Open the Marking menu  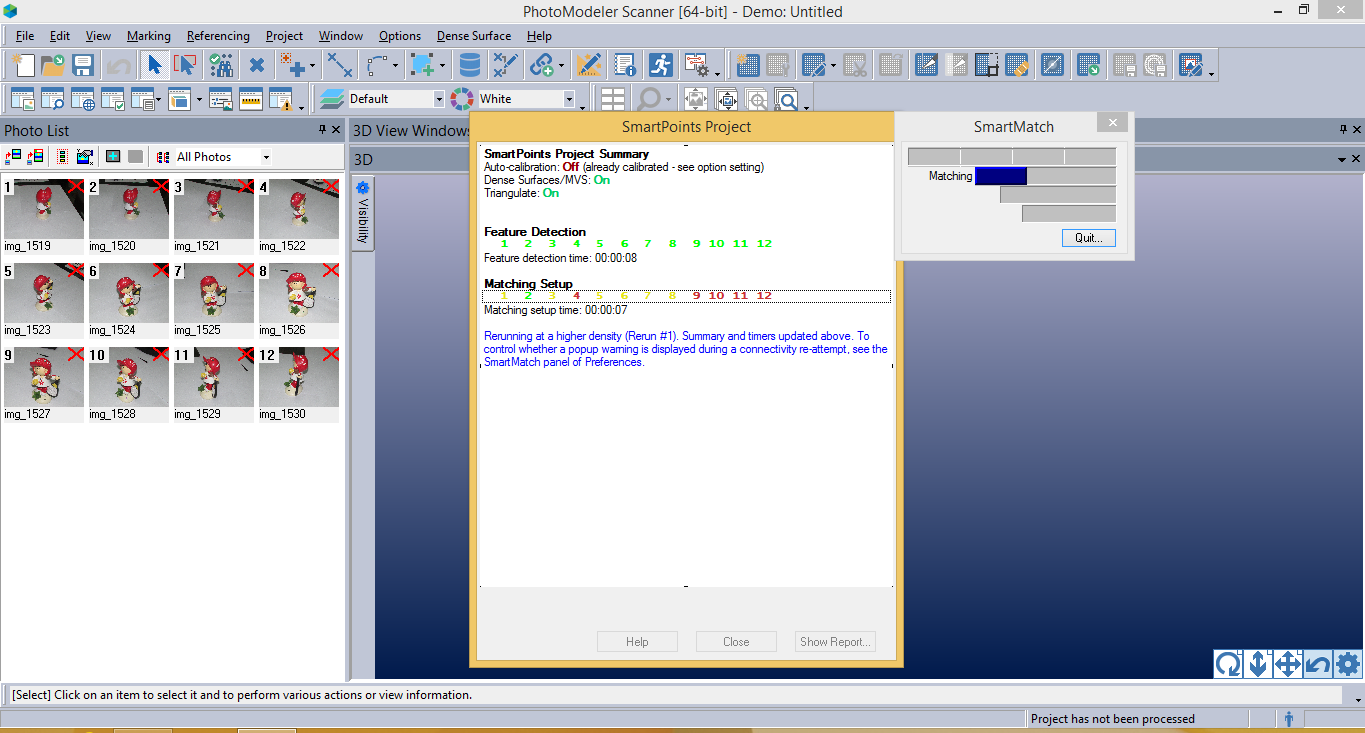[x=149, y=36]
